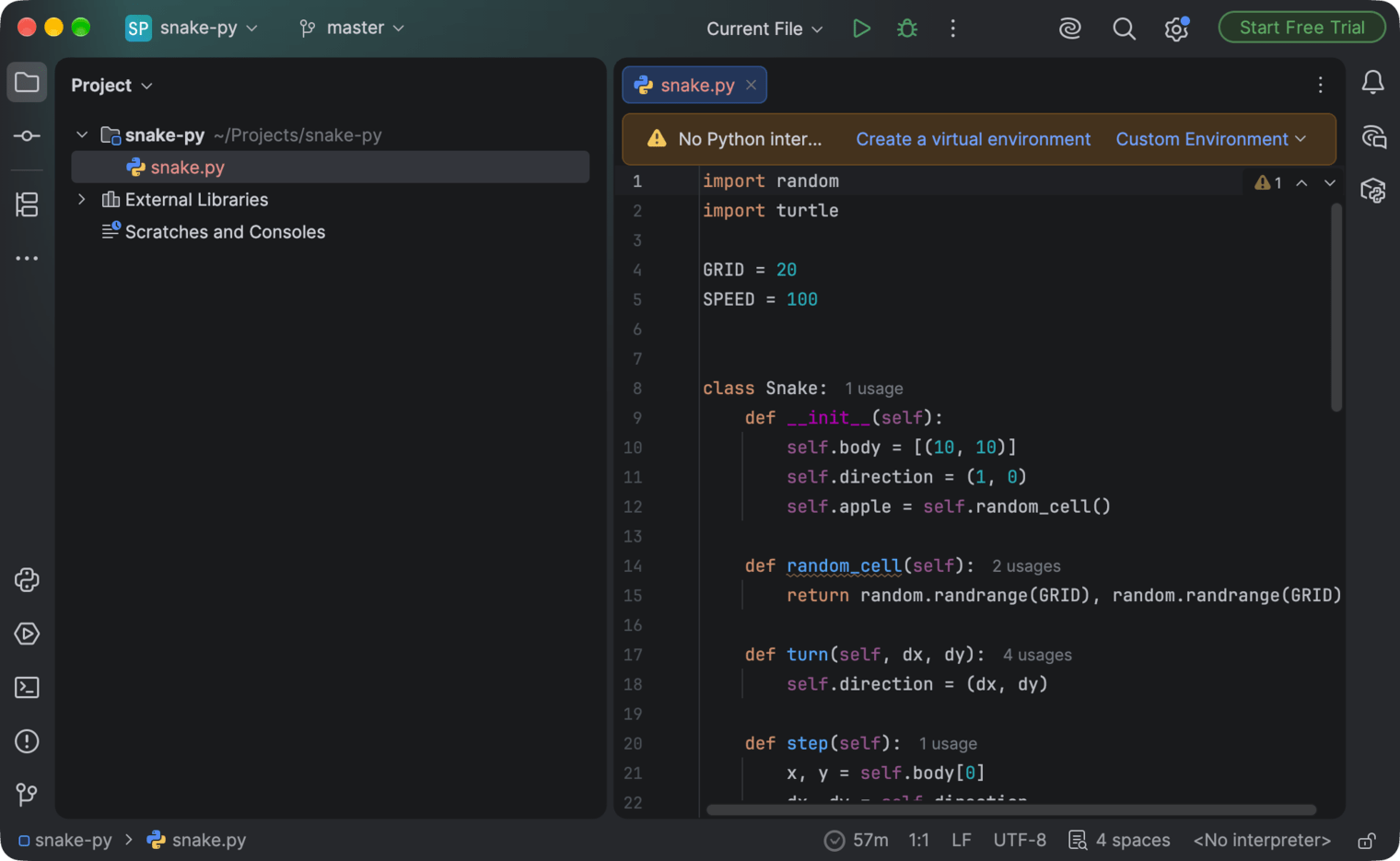Open the run toolbar more actions menu

952,29
